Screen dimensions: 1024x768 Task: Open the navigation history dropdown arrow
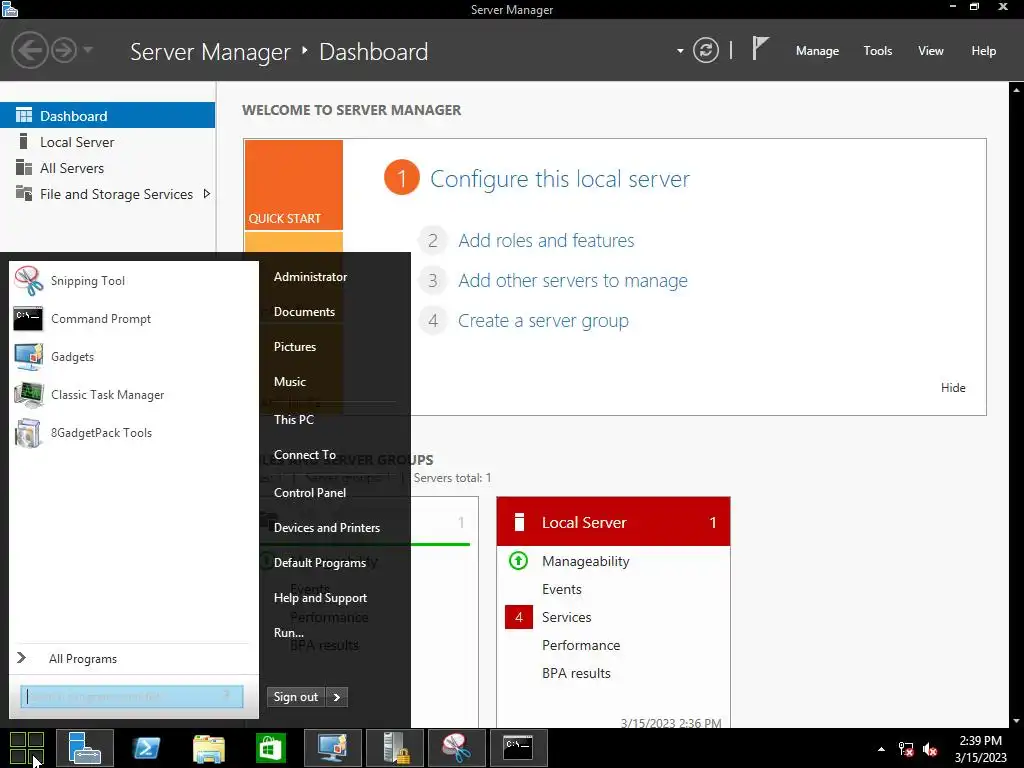[88, 50]
